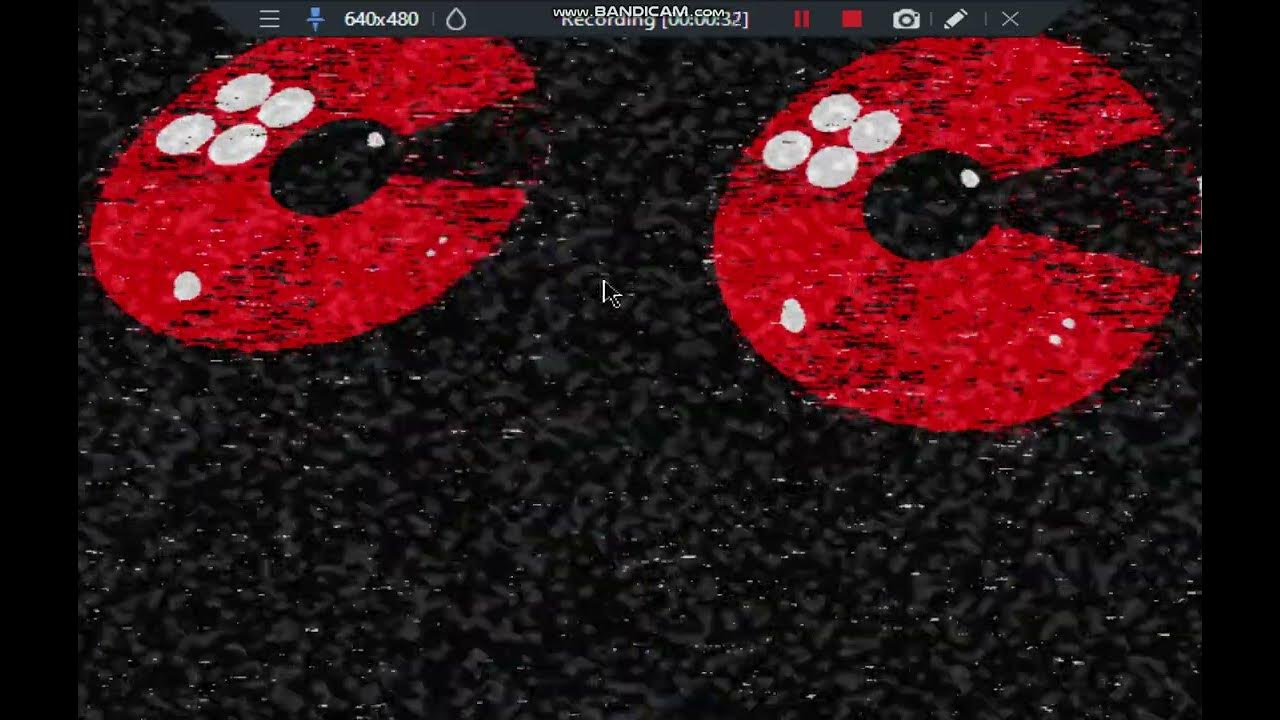Enable the pencil drawing tool
1280x720 pixels.
955,19
